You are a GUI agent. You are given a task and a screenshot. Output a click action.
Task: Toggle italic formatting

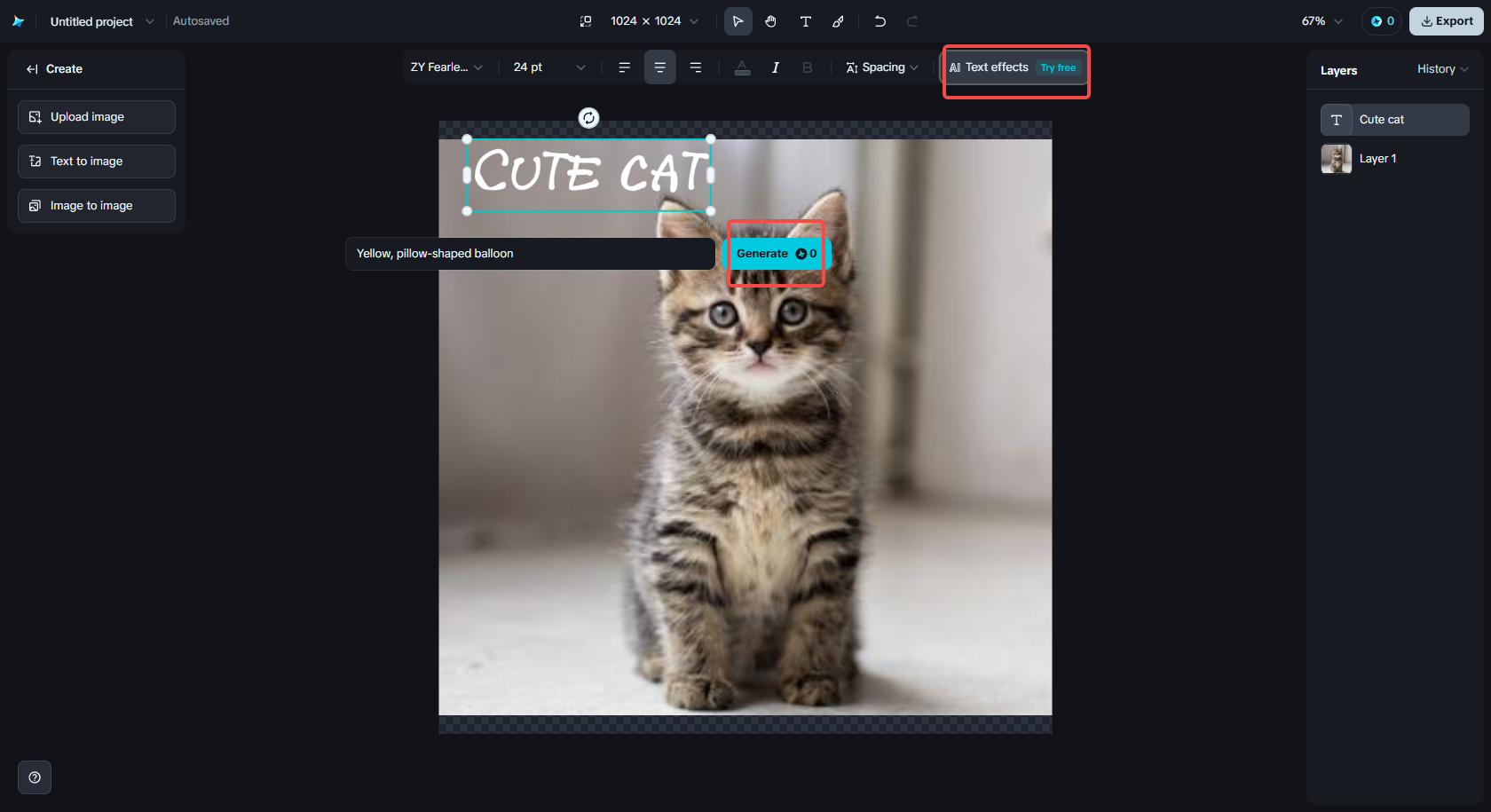(776, 67)
